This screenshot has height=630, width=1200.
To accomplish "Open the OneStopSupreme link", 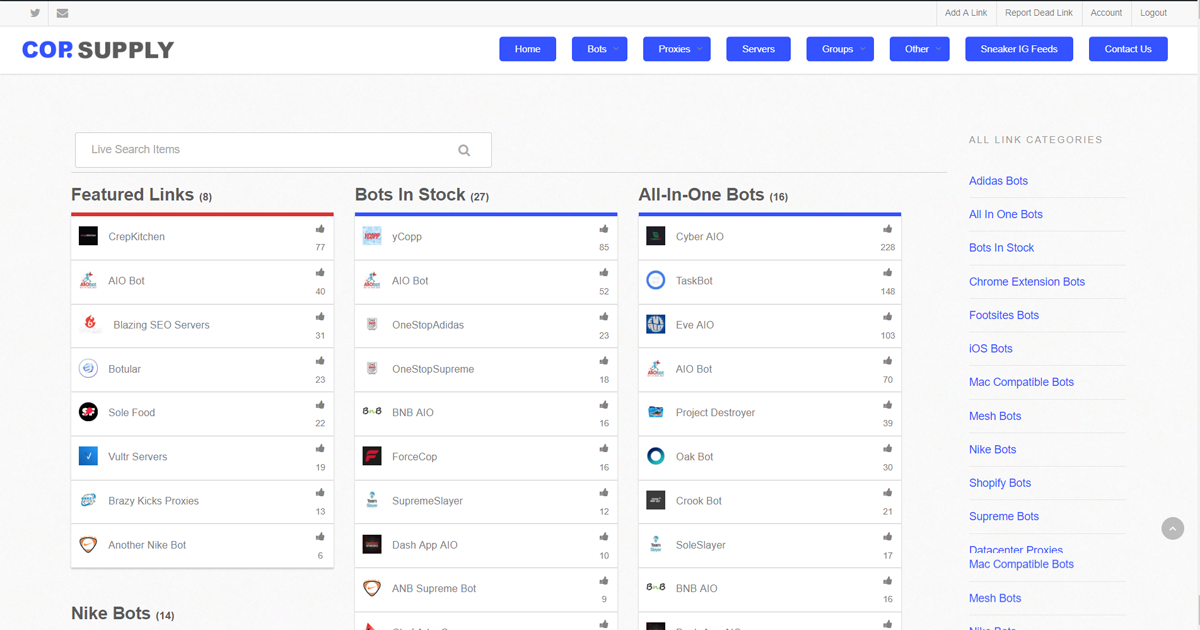I will tap(433, 369).
